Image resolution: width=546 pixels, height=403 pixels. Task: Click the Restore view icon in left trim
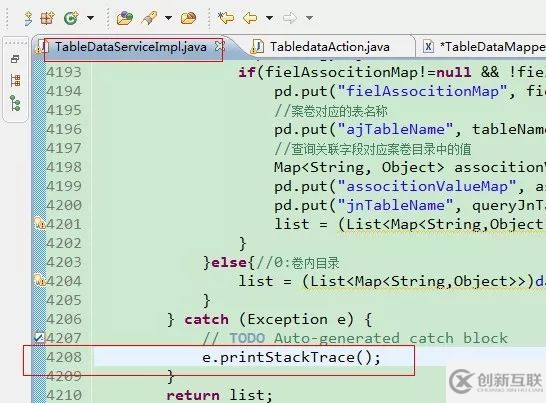(15, 59)
